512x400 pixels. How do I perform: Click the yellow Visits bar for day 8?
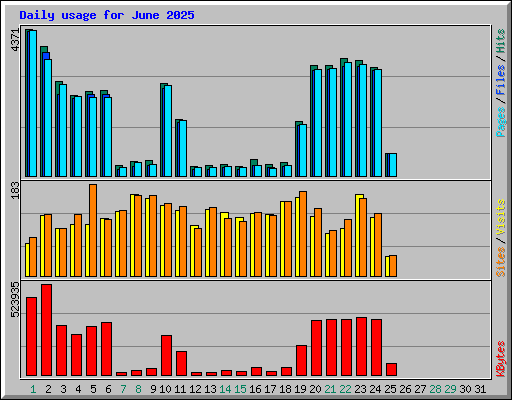tap(133, 235)
